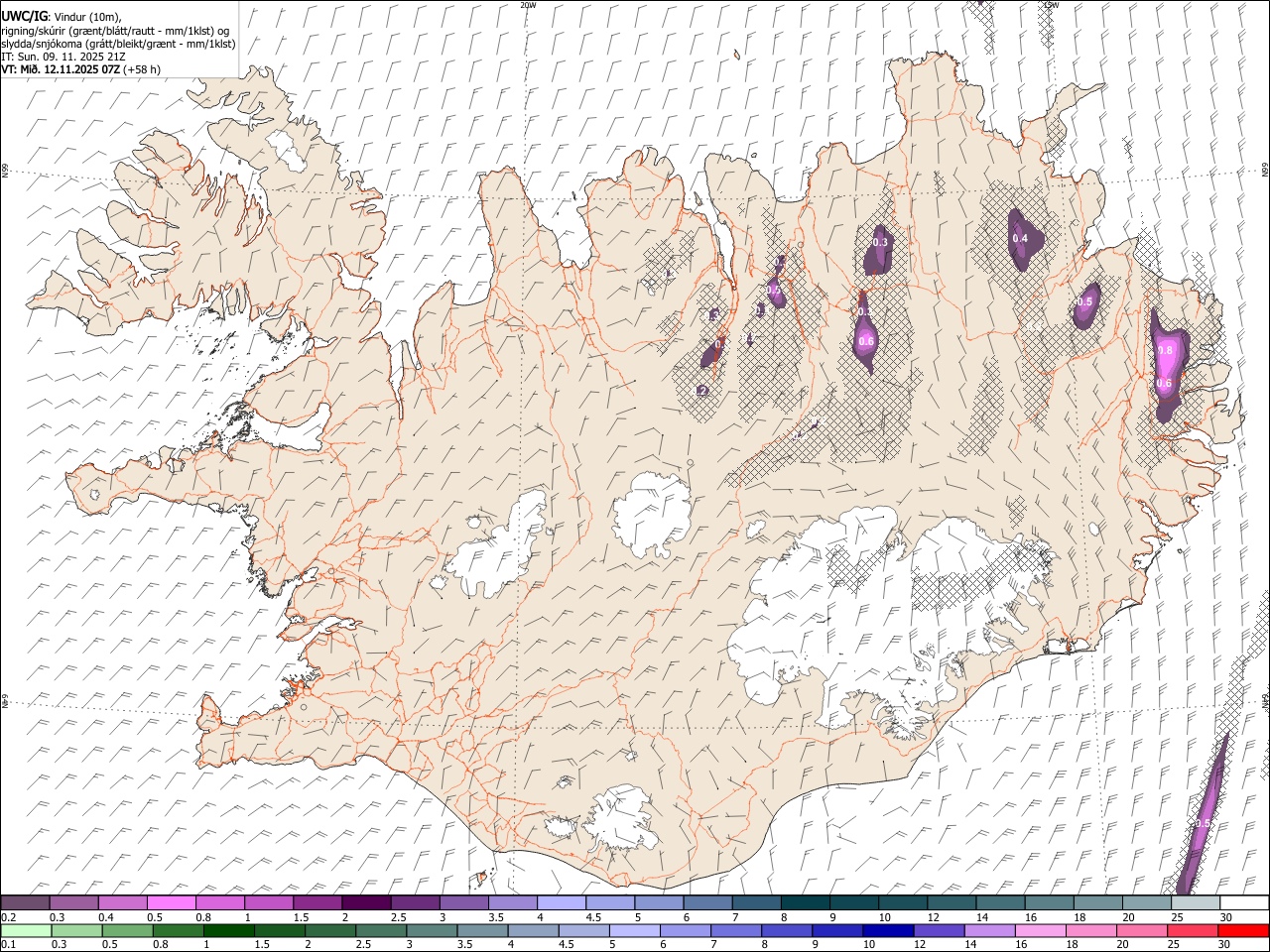1270x952 pixels.
Task: Click the 20W longitude label
Action: coord(528,5)
